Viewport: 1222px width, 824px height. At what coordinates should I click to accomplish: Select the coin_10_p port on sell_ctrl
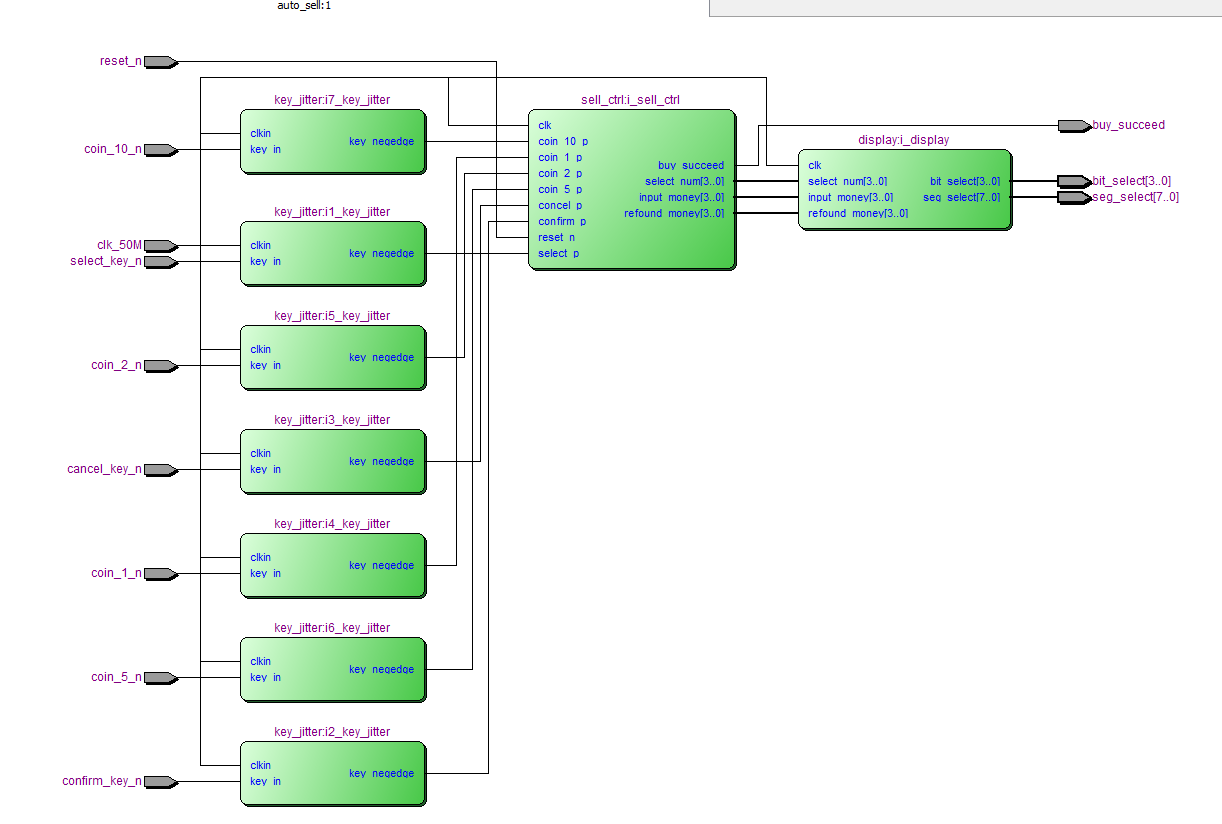pyautogui.click(x=563, y=142)
